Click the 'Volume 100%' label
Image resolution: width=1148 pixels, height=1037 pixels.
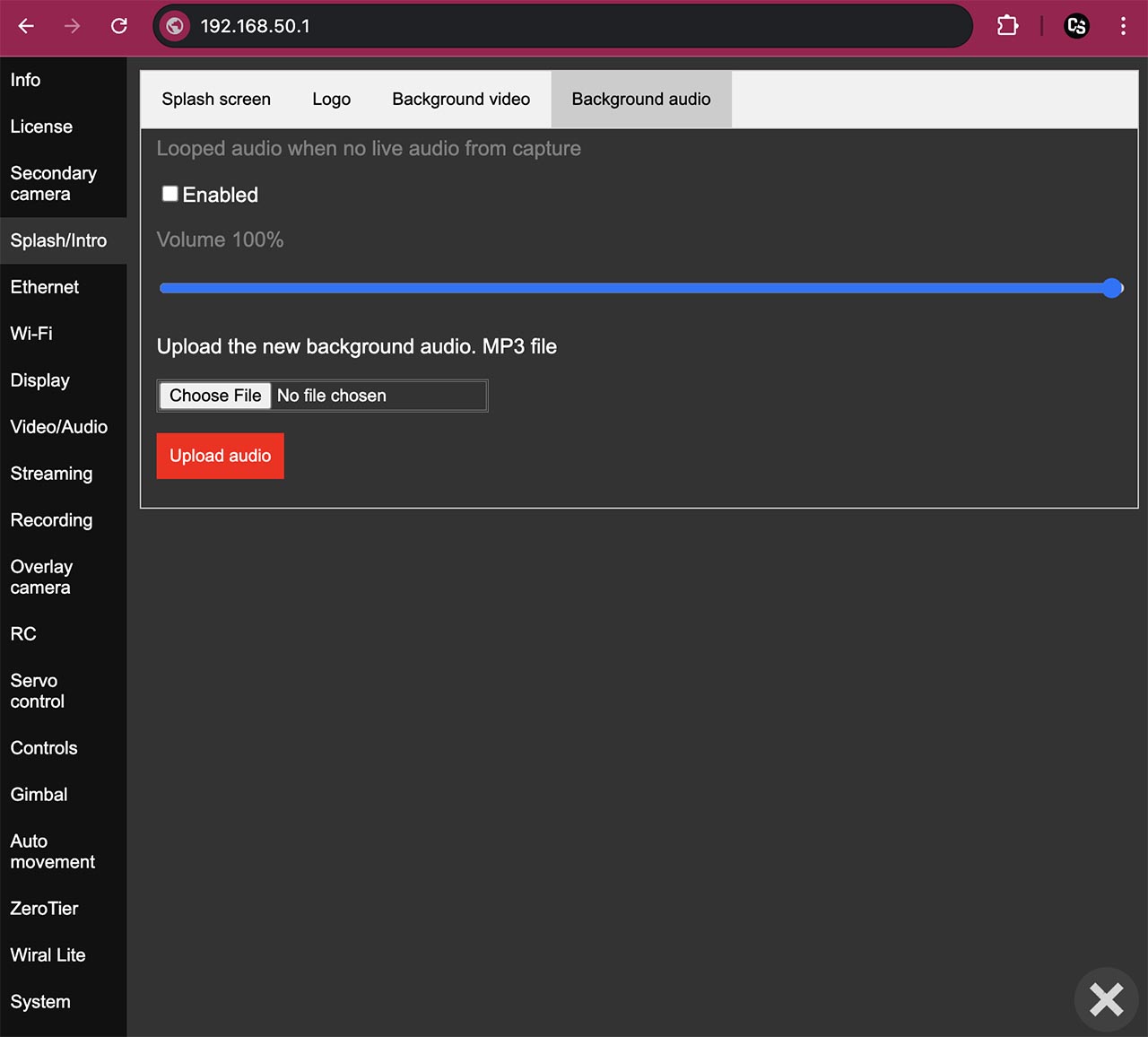[220, 240]
